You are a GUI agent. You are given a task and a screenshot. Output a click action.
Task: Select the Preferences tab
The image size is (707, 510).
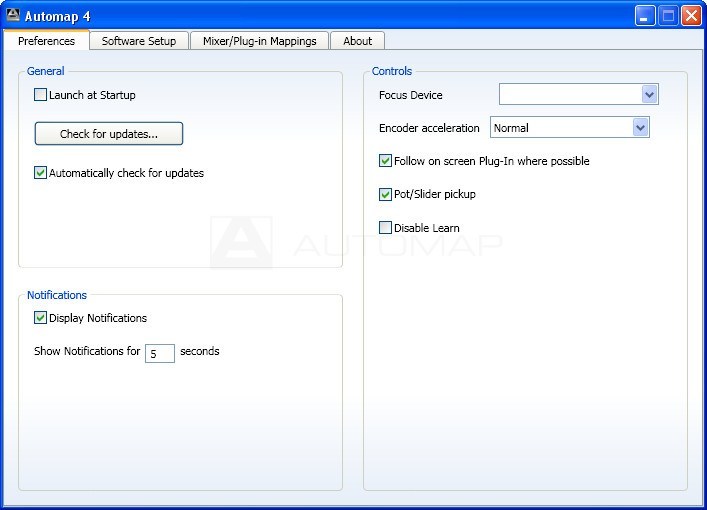(x=46, y=41)
